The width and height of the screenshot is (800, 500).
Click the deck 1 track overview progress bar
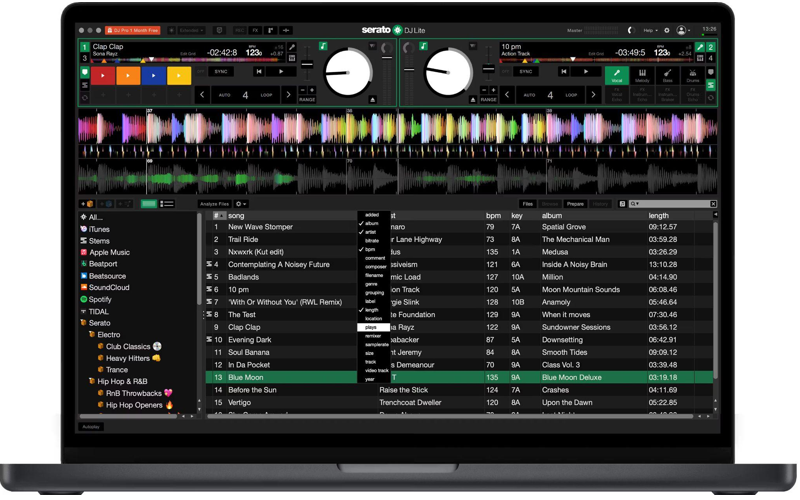coord(188,61)
